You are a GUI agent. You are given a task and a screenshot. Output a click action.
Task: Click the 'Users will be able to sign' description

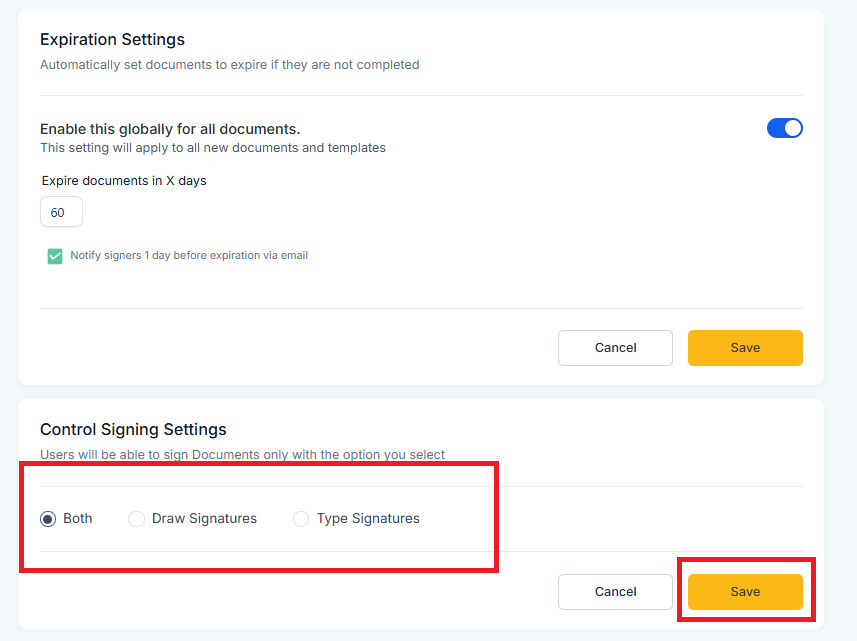click(x=242, y=455)
